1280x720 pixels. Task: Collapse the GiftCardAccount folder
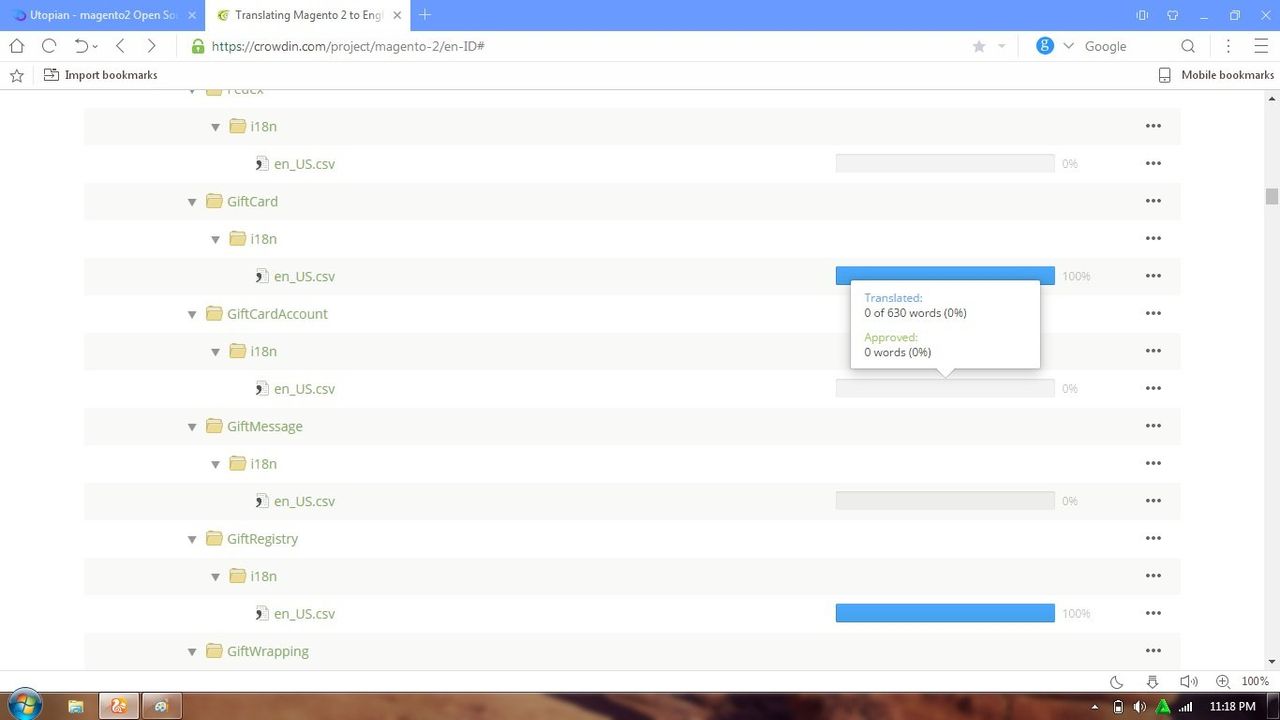pyautogui.click(x=192, y=315)
